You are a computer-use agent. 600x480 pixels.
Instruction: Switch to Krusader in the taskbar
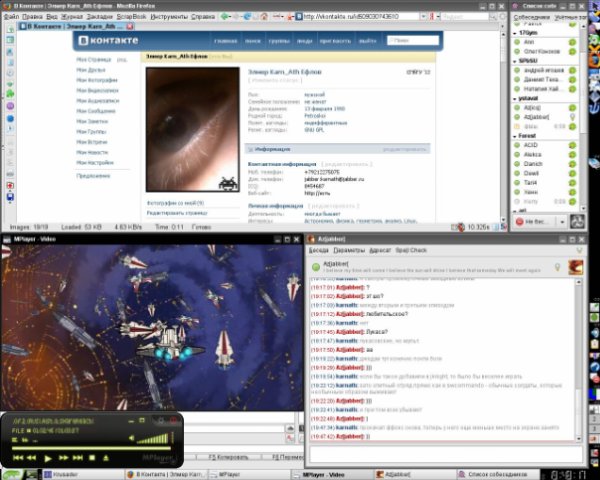61,475
